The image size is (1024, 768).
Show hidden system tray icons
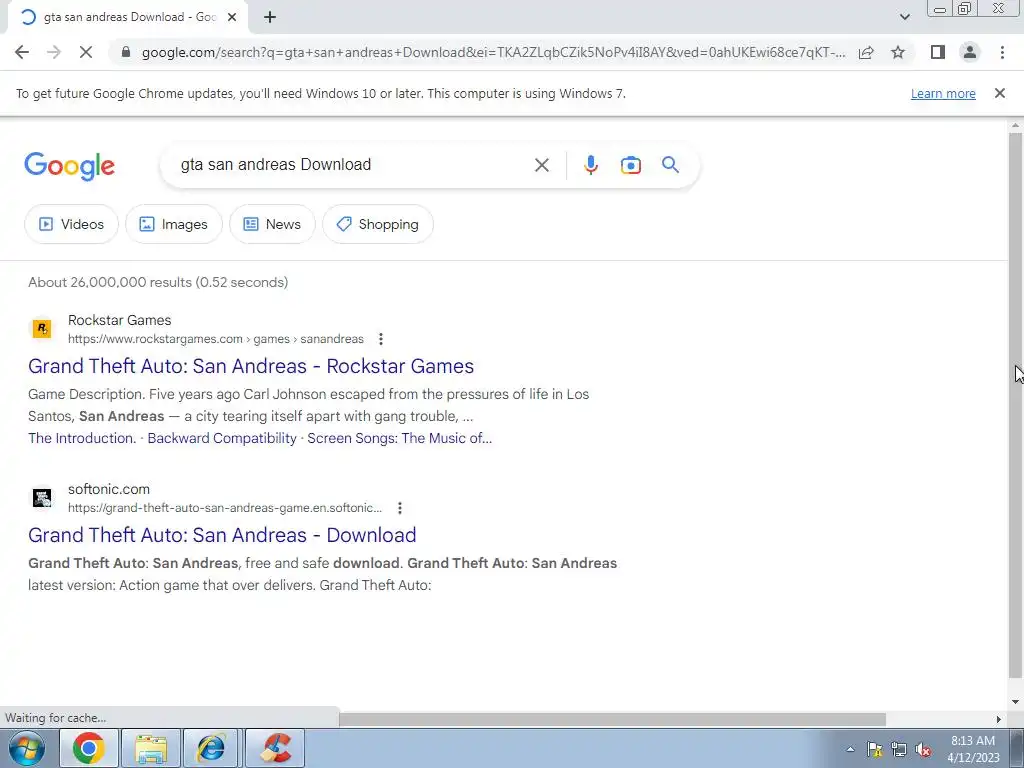[x=850, y=749]
